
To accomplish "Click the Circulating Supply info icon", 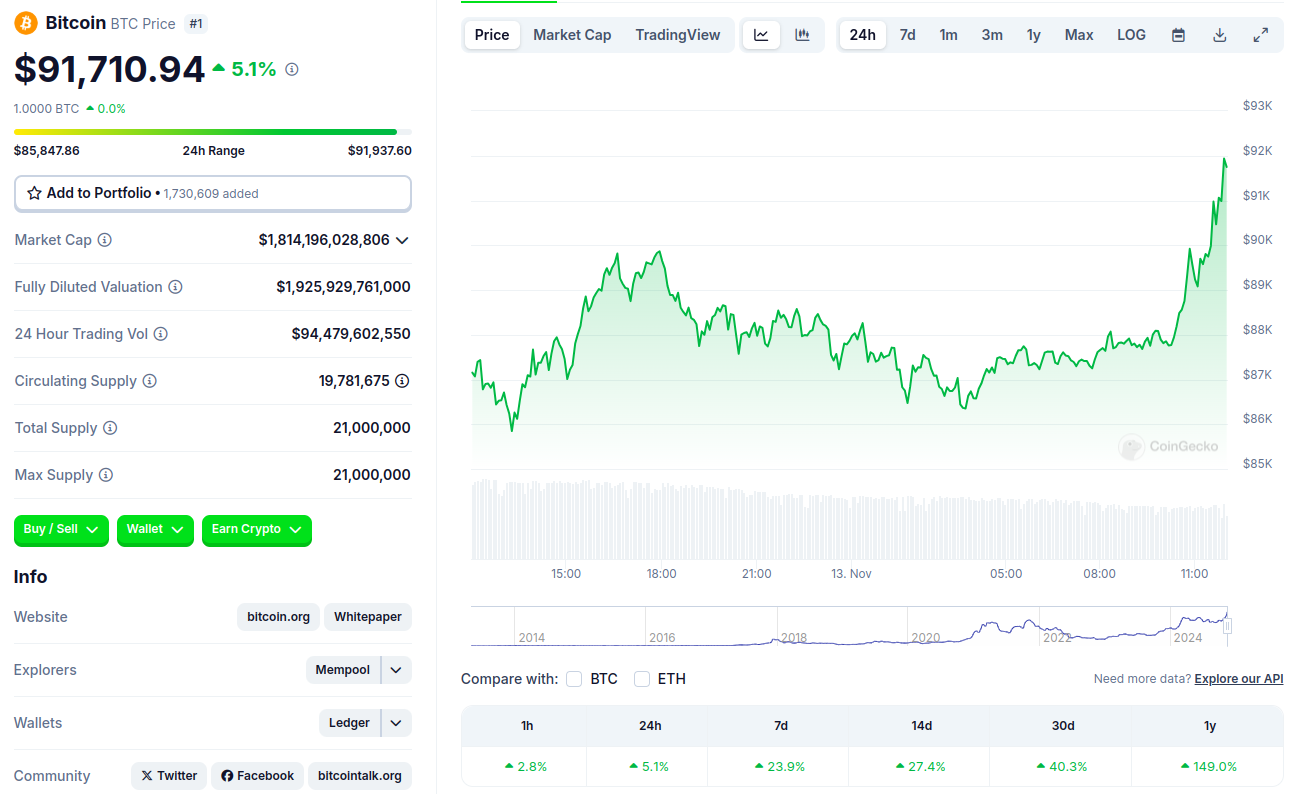I will coord(150,381).
